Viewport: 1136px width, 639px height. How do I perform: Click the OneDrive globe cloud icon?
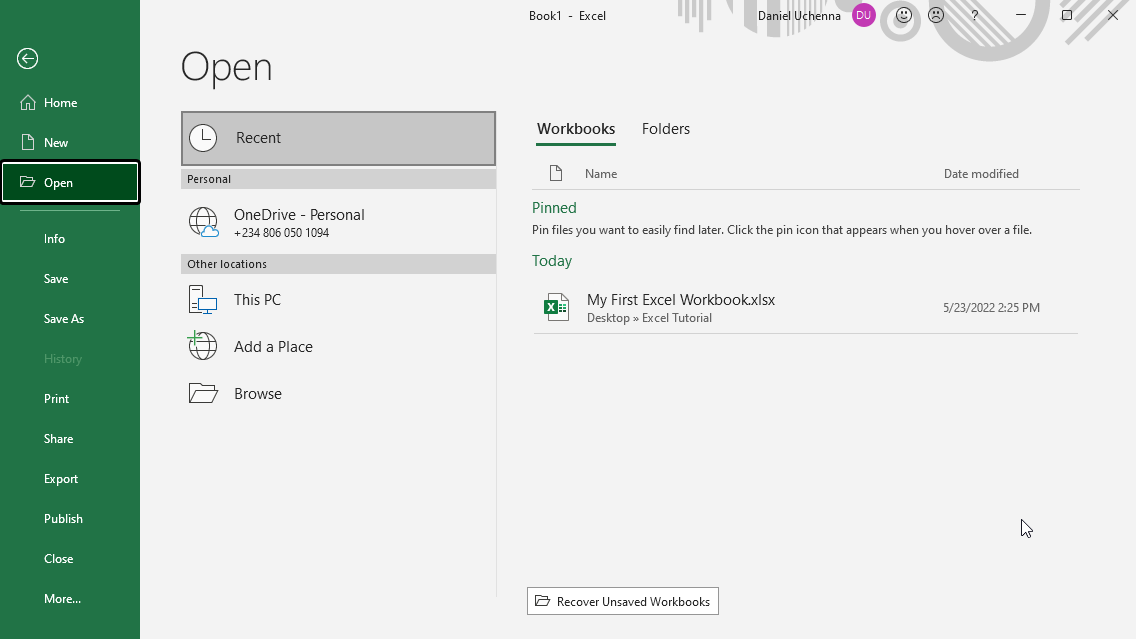(x=204, y=222)
